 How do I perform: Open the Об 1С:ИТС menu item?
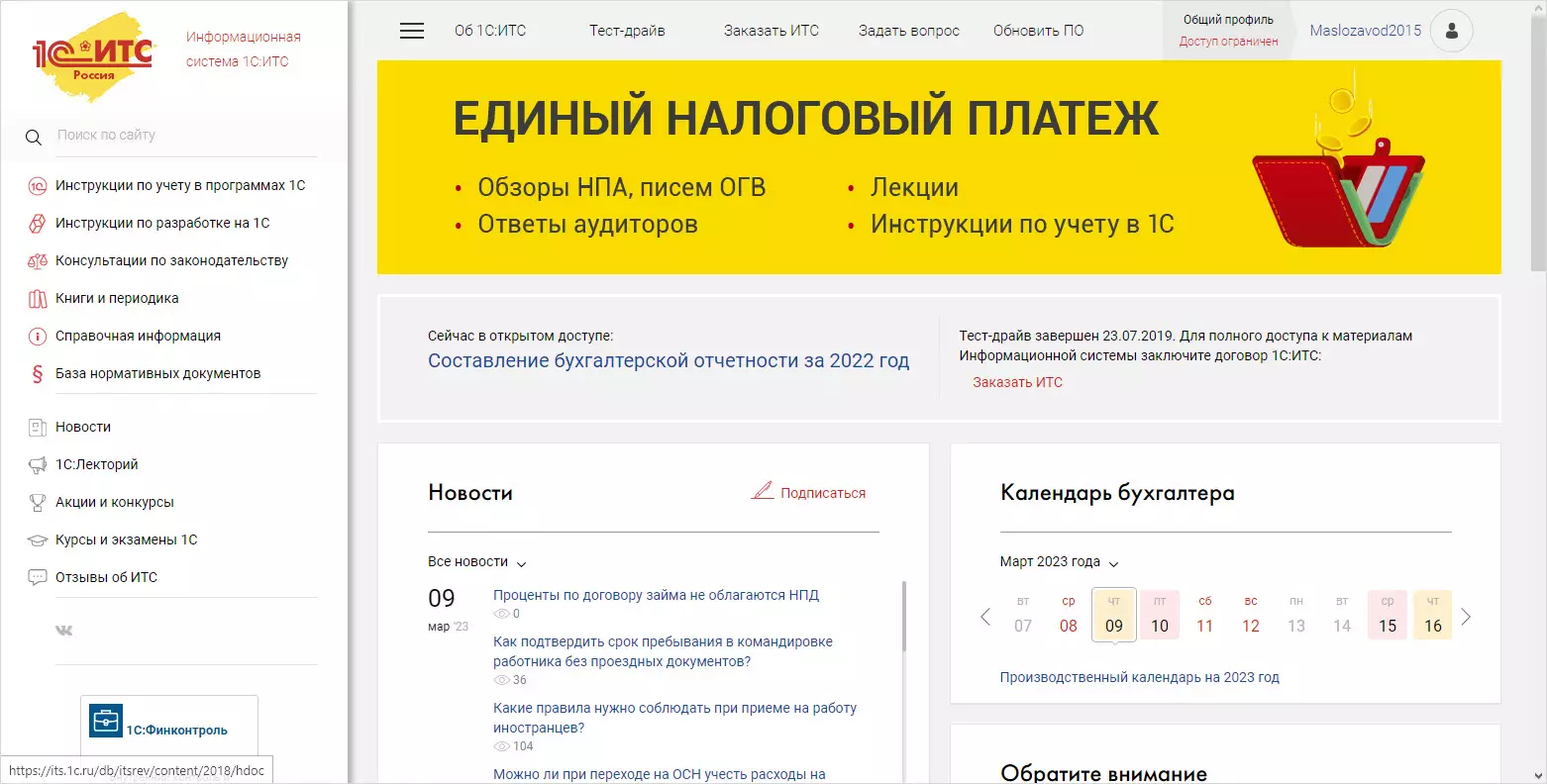[x=490, y=31]
